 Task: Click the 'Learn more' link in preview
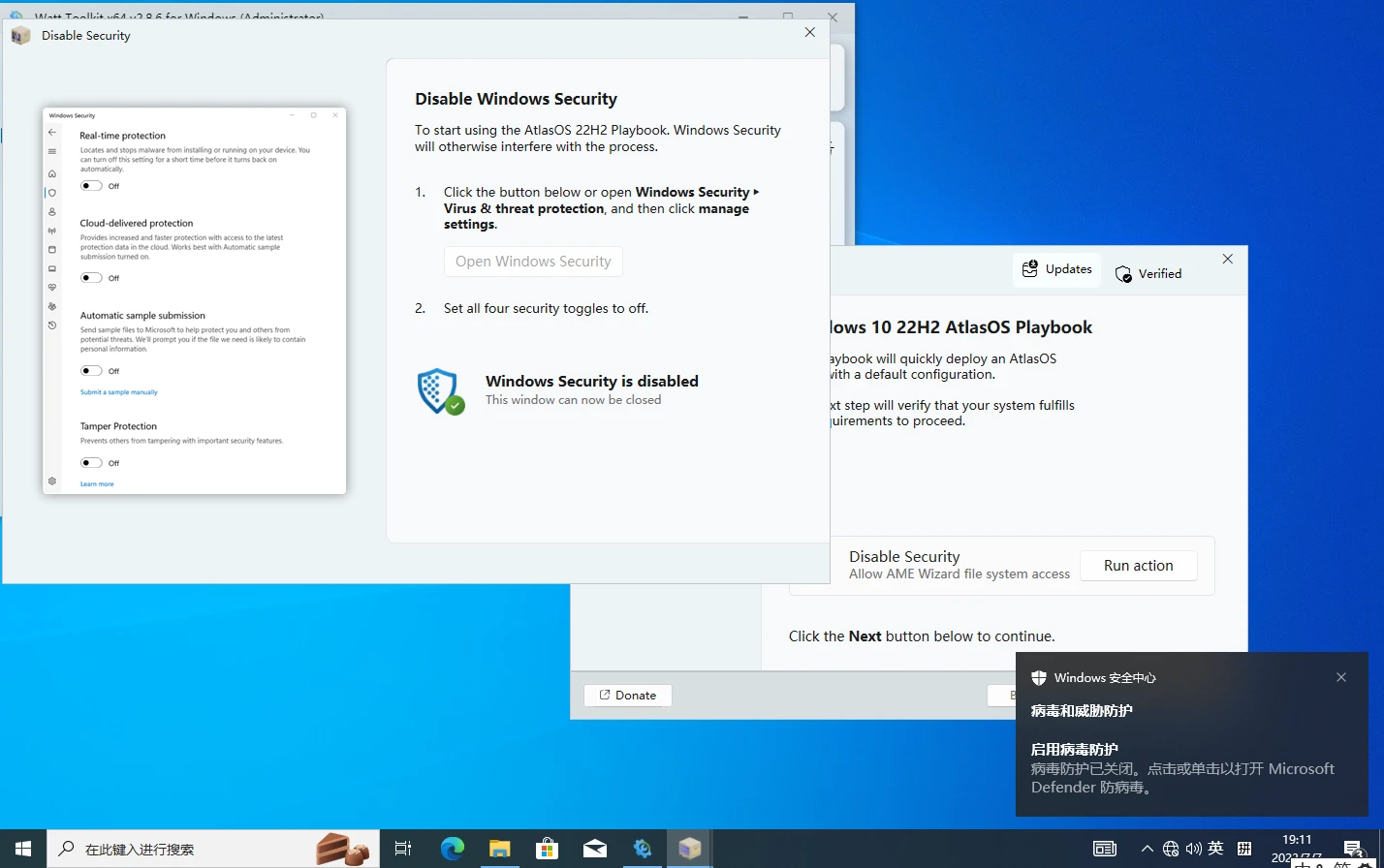pos(97,483)
